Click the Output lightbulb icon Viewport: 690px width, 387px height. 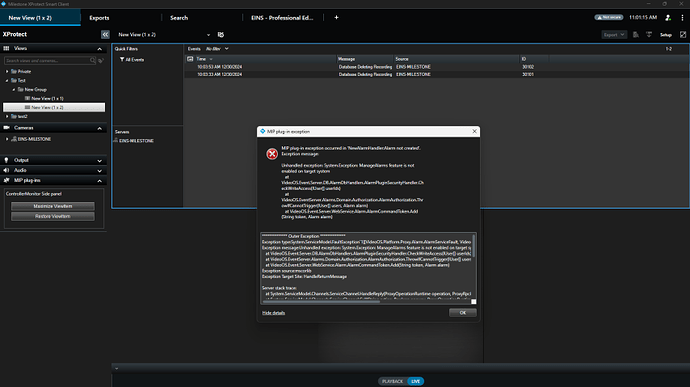pos(6,160)
